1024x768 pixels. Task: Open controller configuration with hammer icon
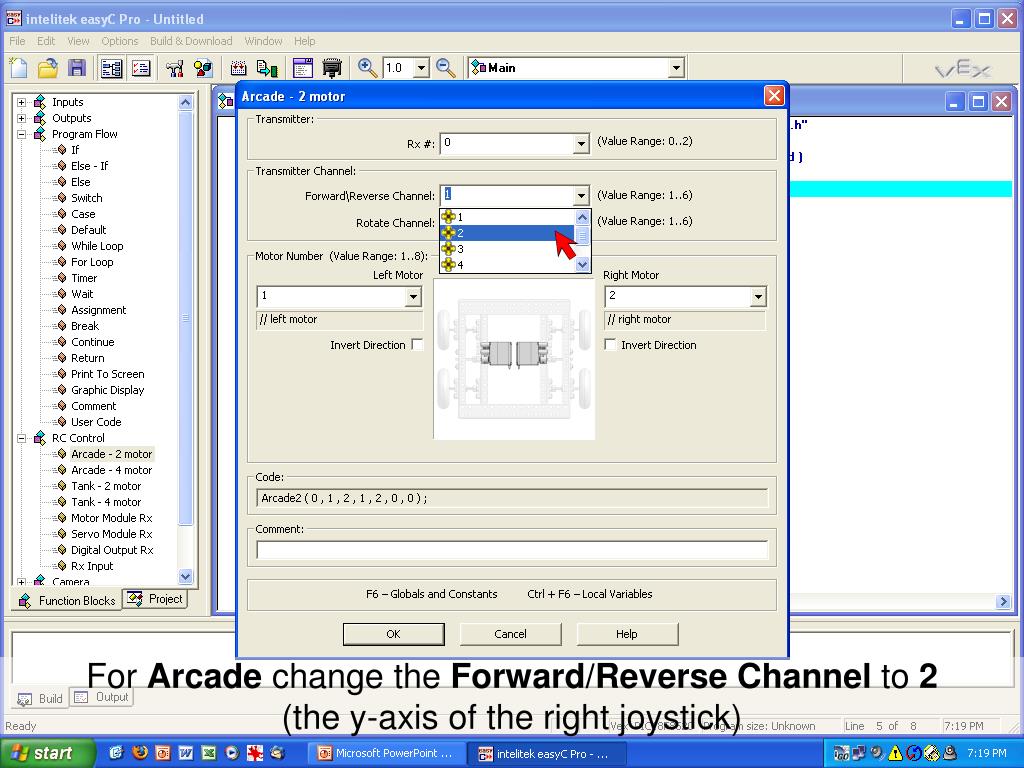[174, 68]
